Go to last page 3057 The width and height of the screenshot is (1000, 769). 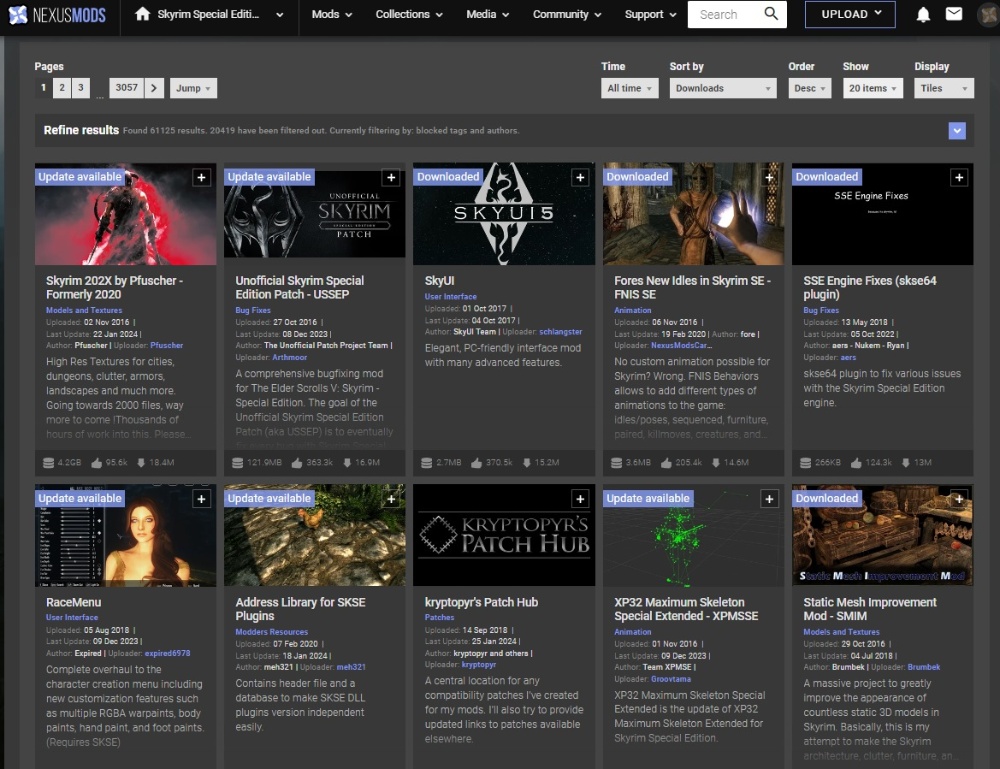126,87
